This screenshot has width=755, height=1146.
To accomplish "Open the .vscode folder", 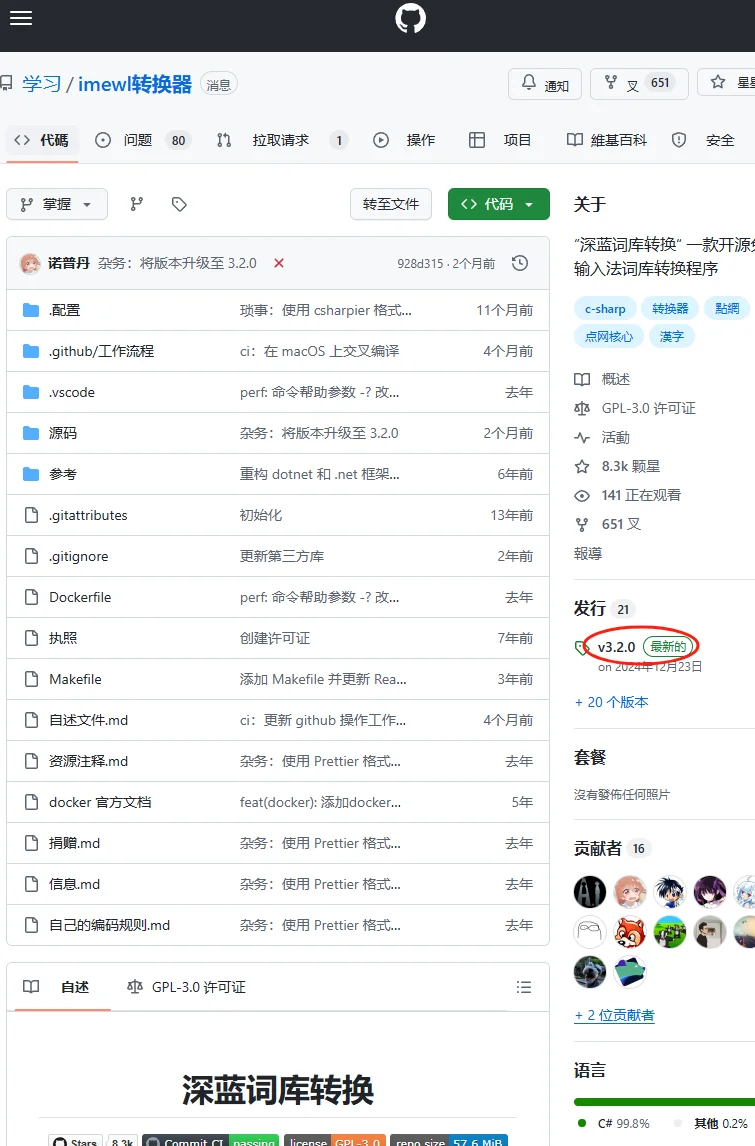I will (x=72, y=392).
